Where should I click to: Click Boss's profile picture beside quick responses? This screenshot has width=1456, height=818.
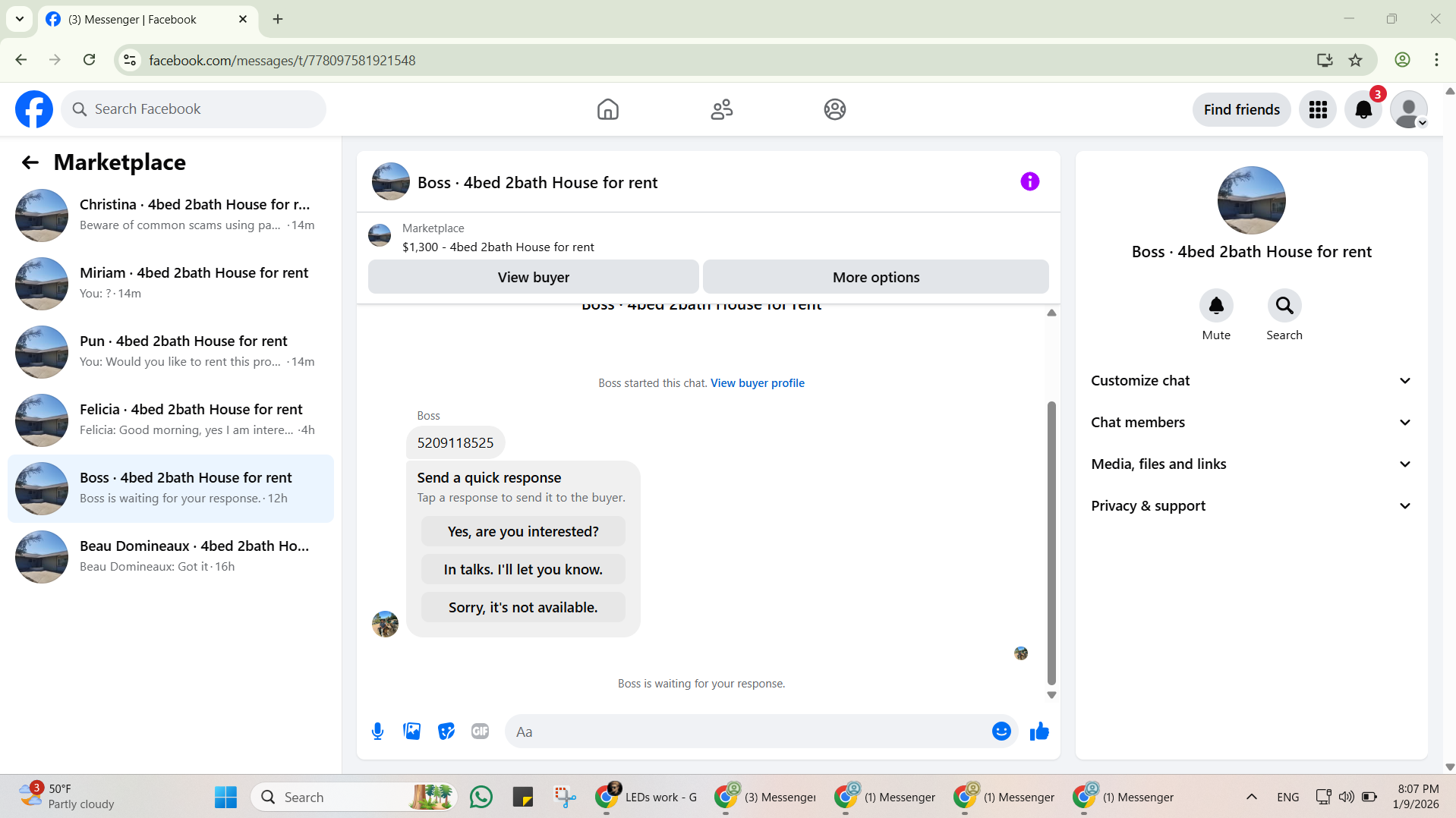pyautogui.click(x=385, y=624)
